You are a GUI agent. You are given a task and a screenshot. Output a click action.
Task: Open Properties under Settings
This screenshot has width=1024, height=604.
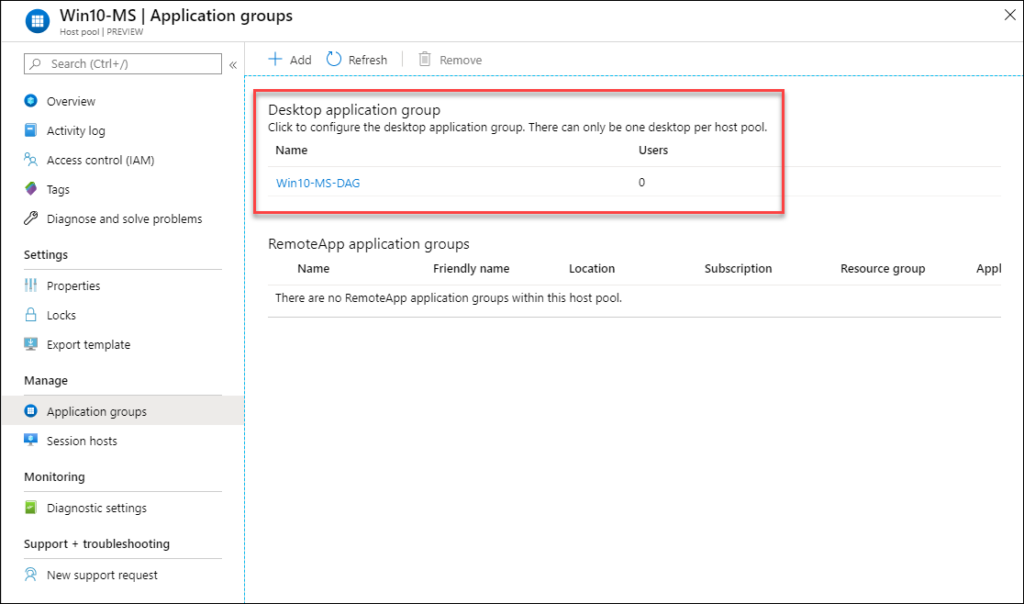coord(73,286)
